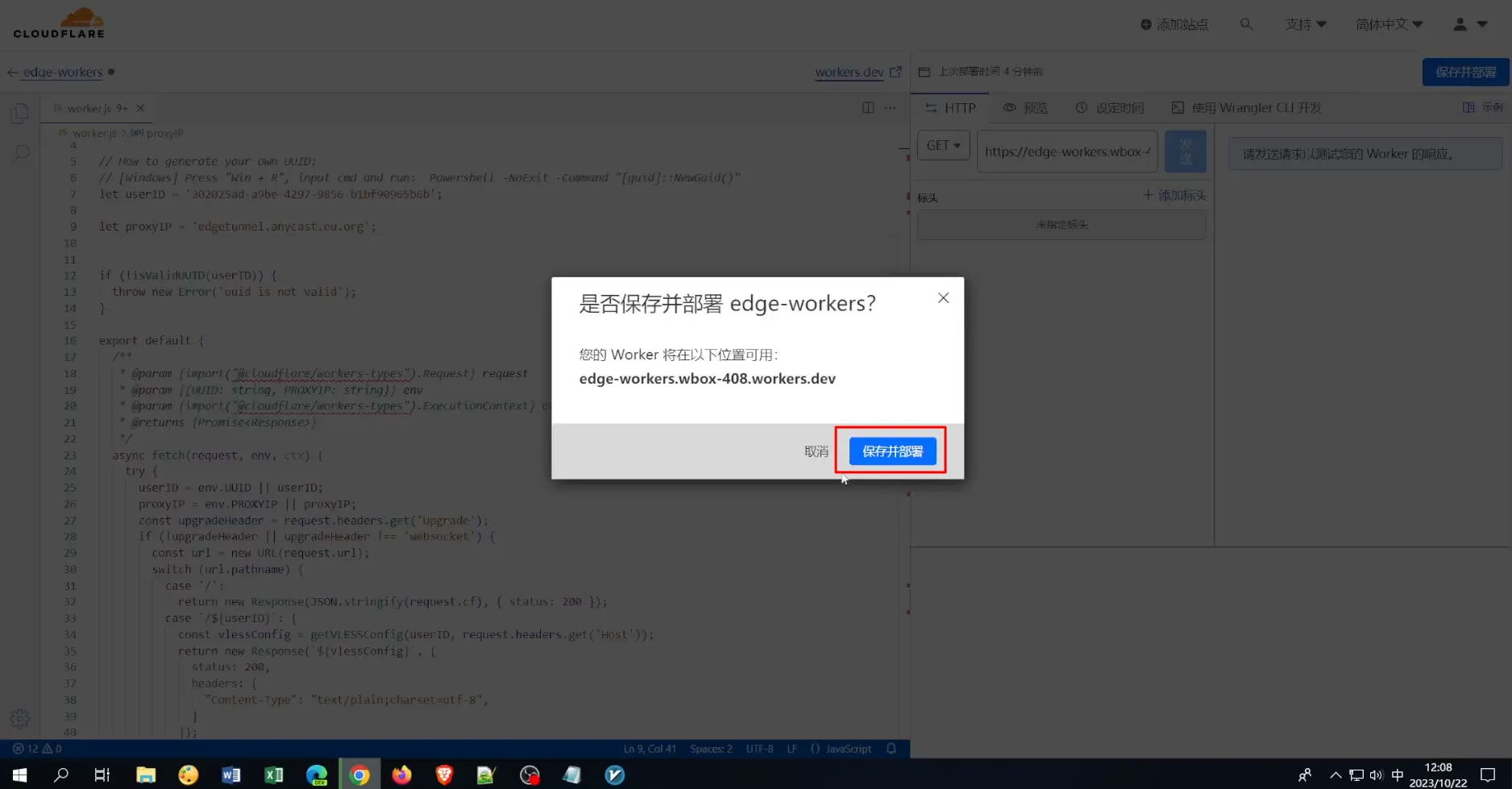The image size is (1512, 789).
Task: Open Task View on the taskbar
Action: pos(102,774)
